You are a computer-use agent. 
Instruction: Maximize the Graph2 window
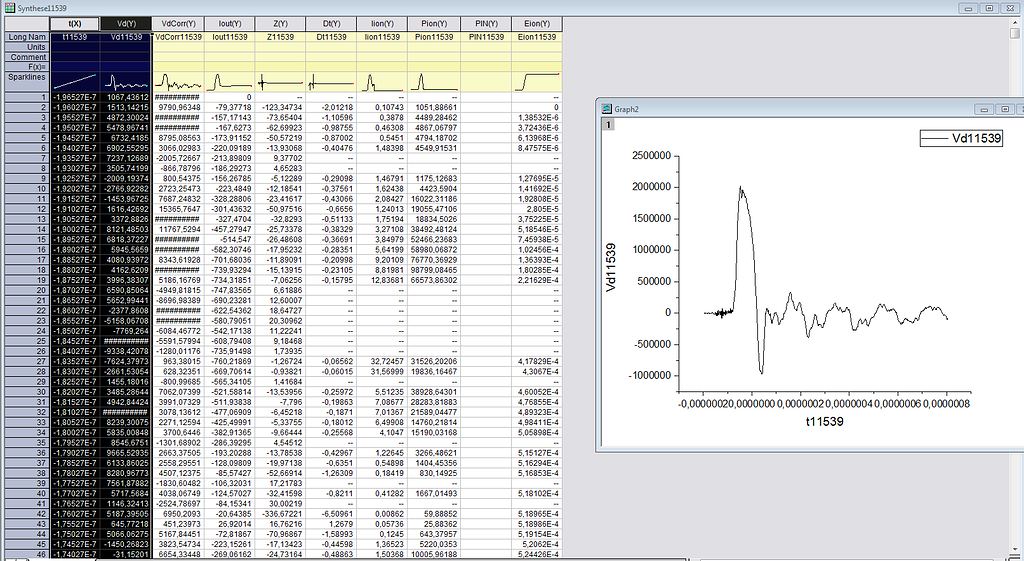click(1005, 108)
